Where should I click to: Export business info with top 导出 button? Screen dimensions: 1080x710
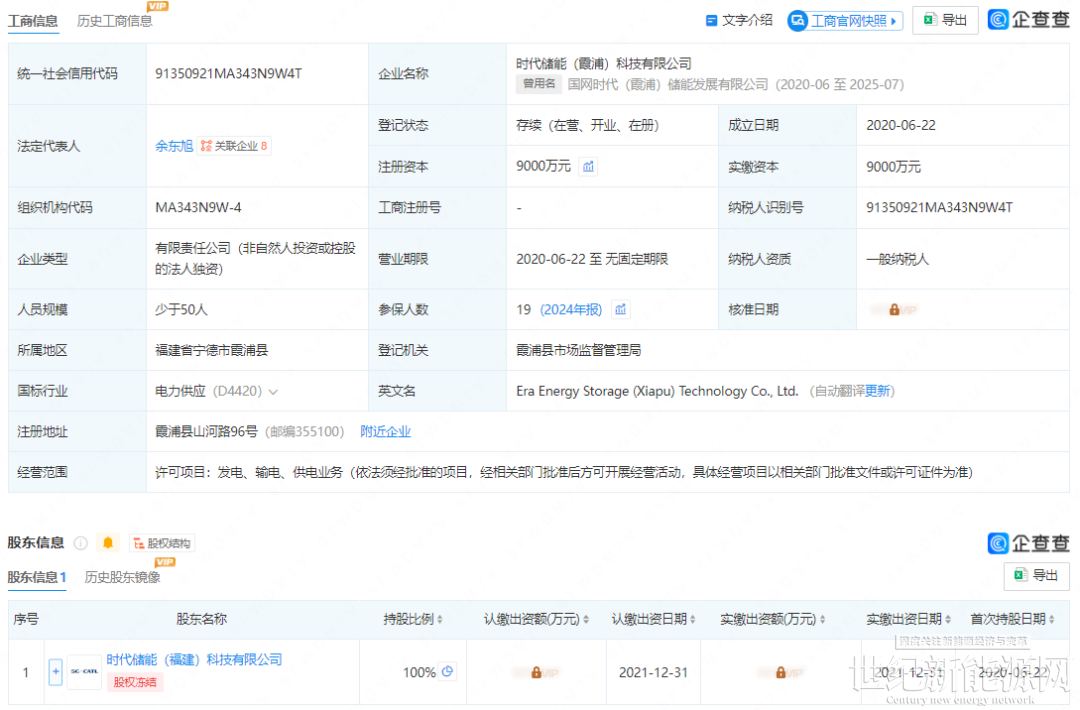pyautogui.click(x=945, y=21)
